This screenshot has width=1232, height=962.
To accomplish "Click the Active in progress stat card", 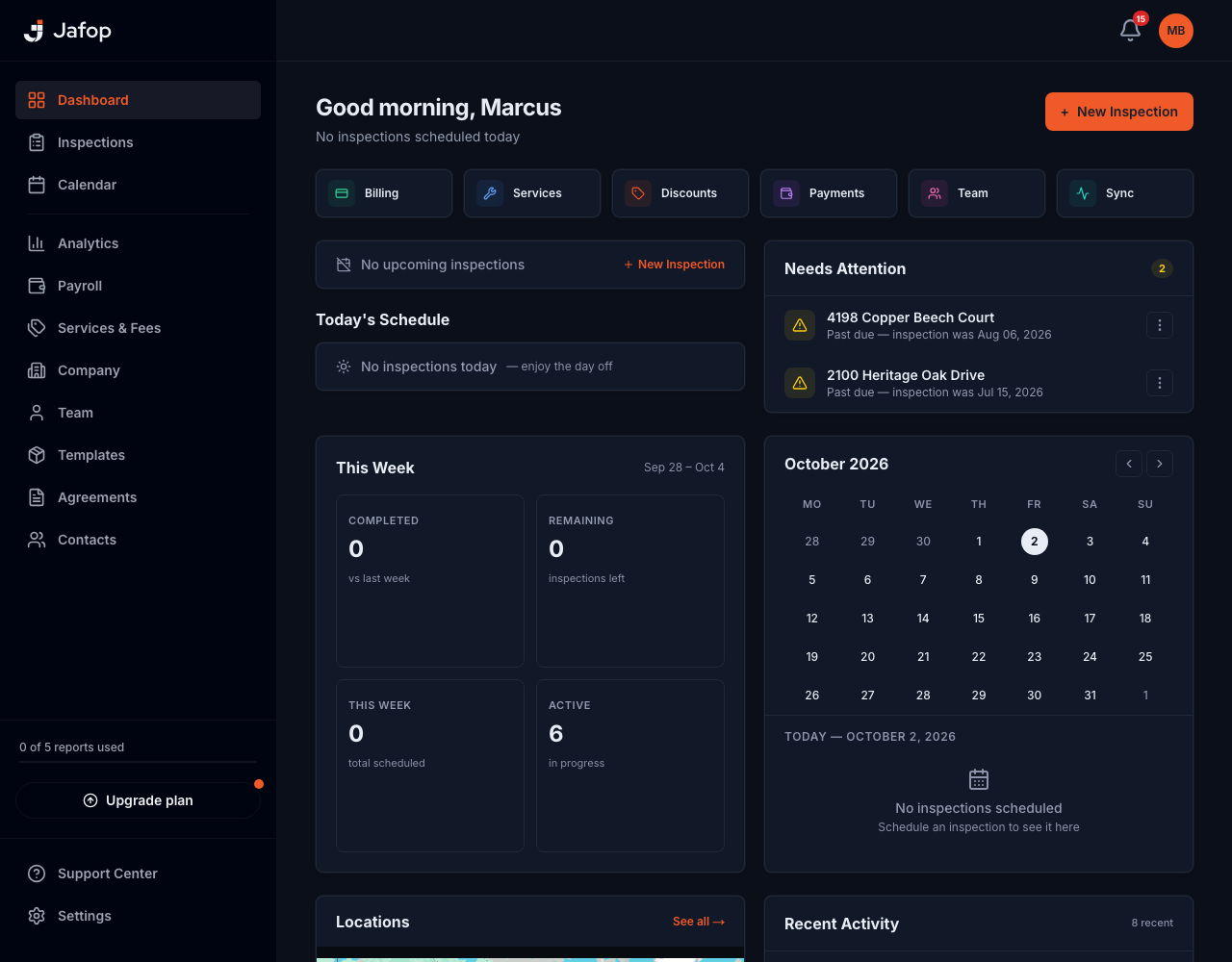I will pyautogui.click(x=630, y=766).
